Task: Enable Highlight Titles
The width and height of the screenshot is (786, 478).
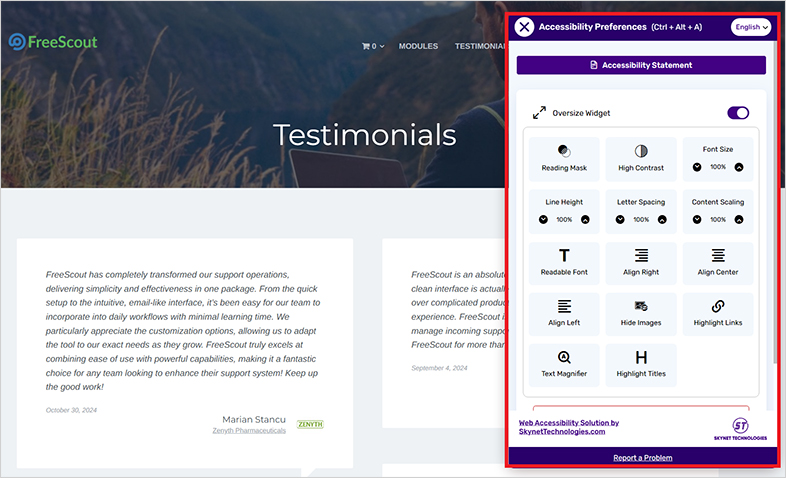Action: (x=641, y=365)
